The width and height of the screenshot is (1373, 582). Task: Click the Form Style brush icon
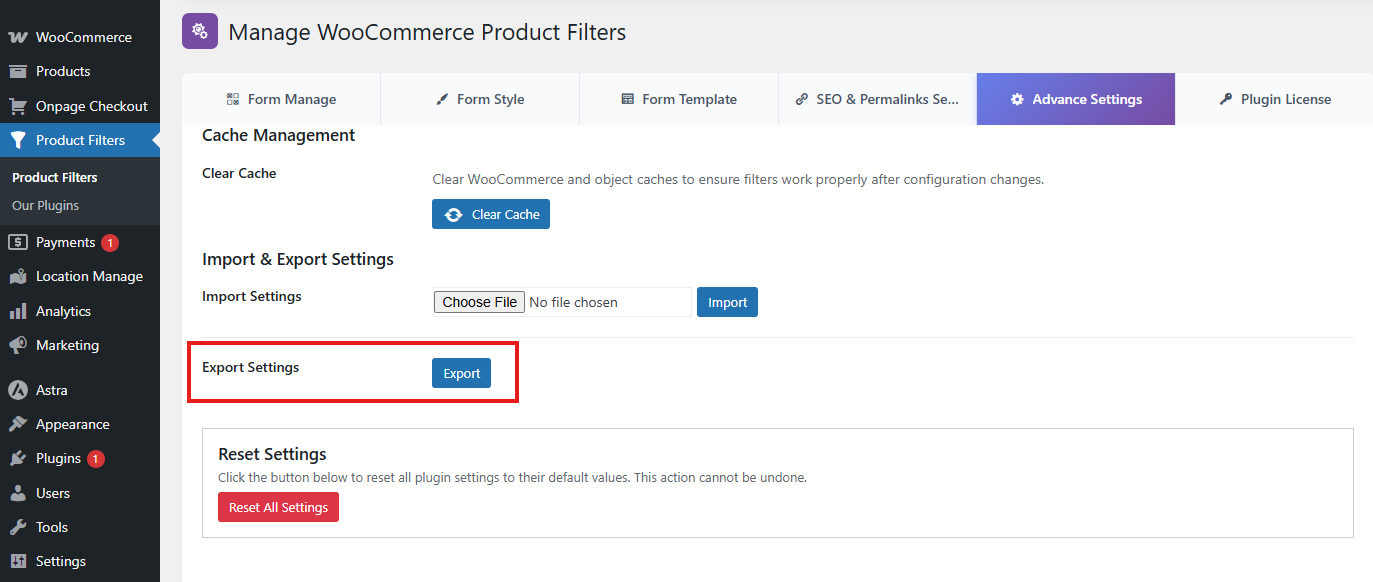point(442,99)
